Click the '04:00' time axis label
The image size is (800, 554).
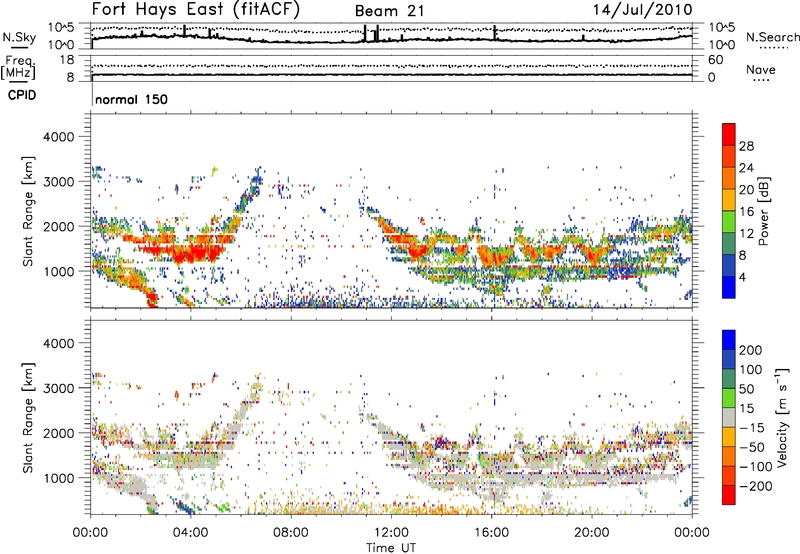point(190,533)
